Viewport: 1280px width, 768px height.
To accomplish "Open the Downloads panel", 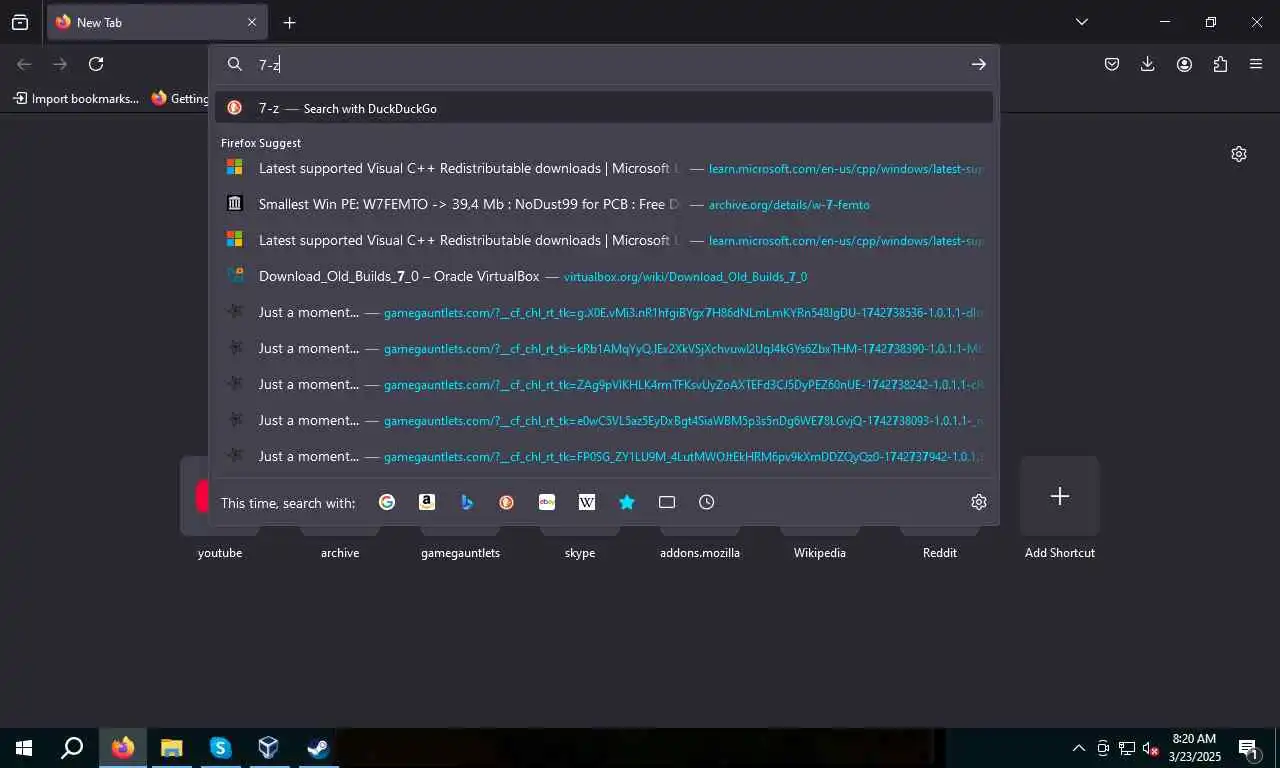I will tap(1147, 64).
